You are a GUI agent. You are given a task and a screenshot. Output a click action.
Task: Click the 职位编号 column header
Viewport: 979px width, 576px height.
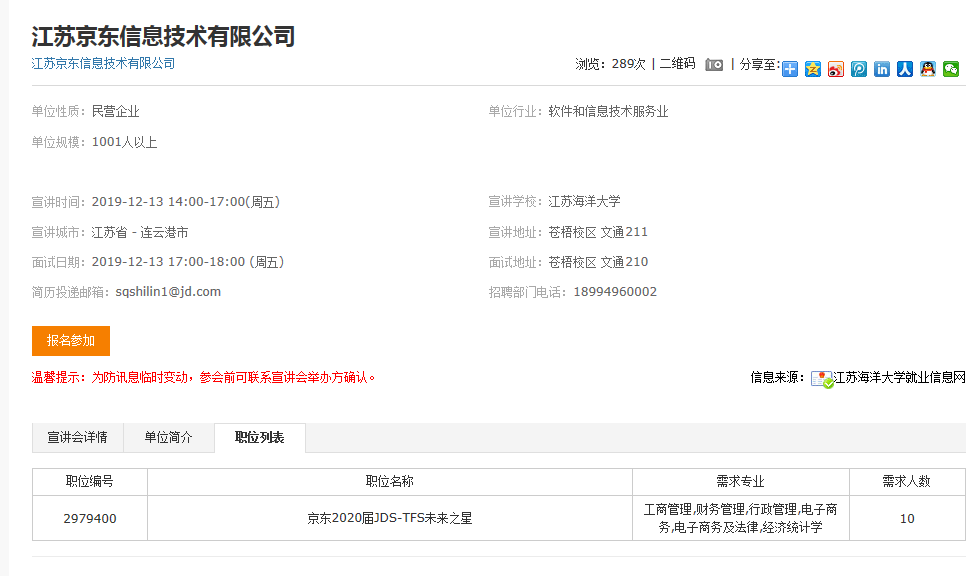point(90,482)
